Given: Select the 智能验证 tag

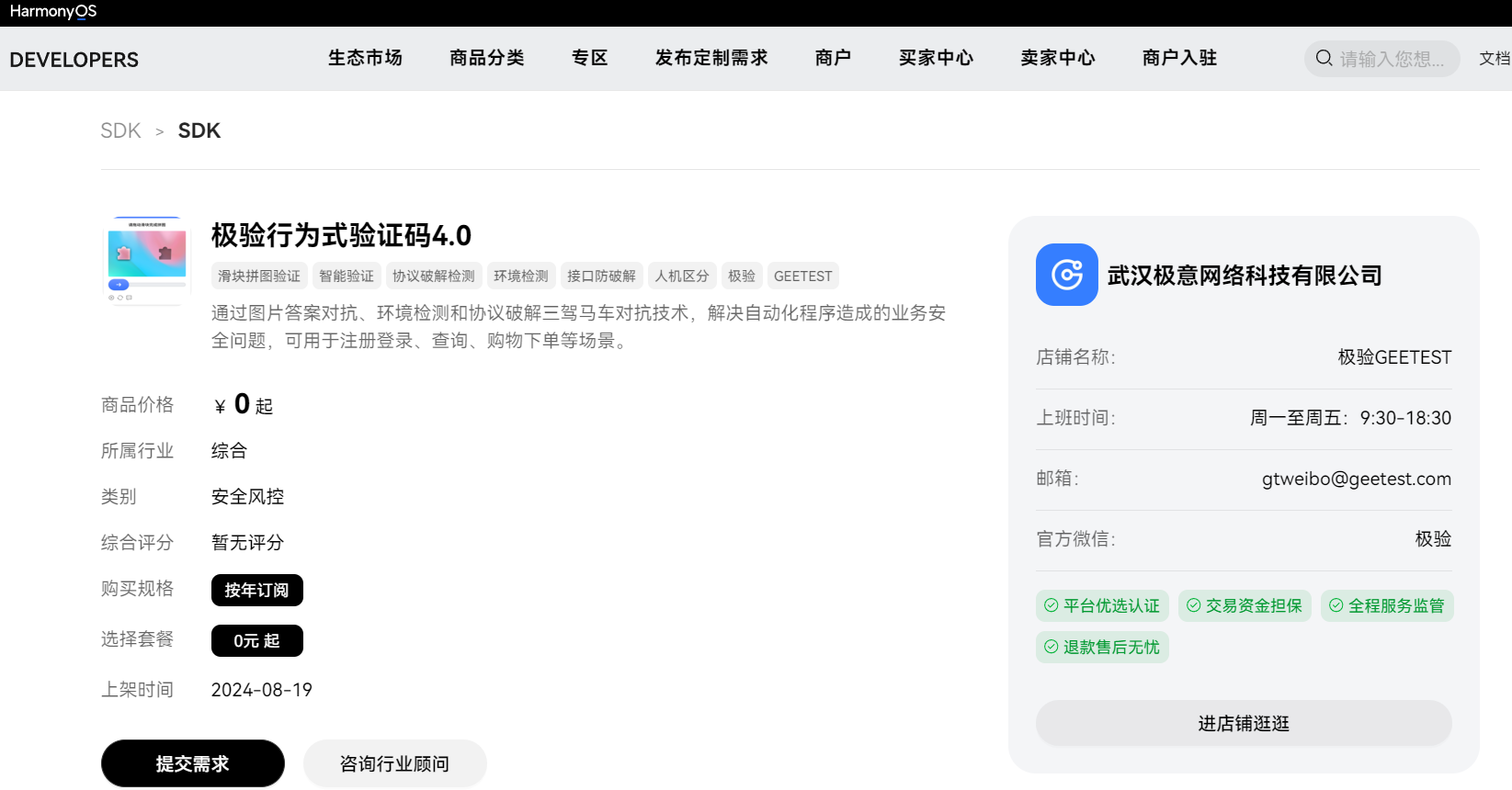Looking at the screenshot, I should [x=347, y=276].
